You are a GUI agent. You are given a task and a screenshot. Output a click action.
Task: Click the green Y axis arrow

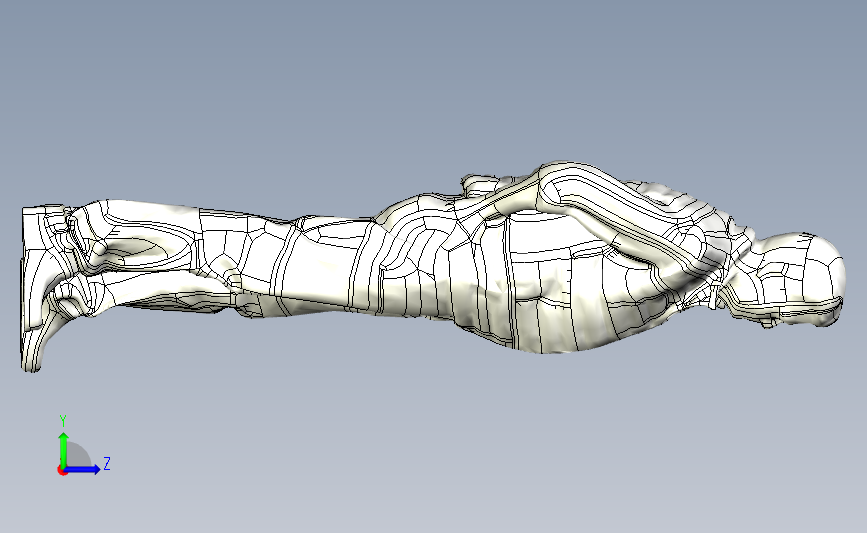[x=64, y=450]
